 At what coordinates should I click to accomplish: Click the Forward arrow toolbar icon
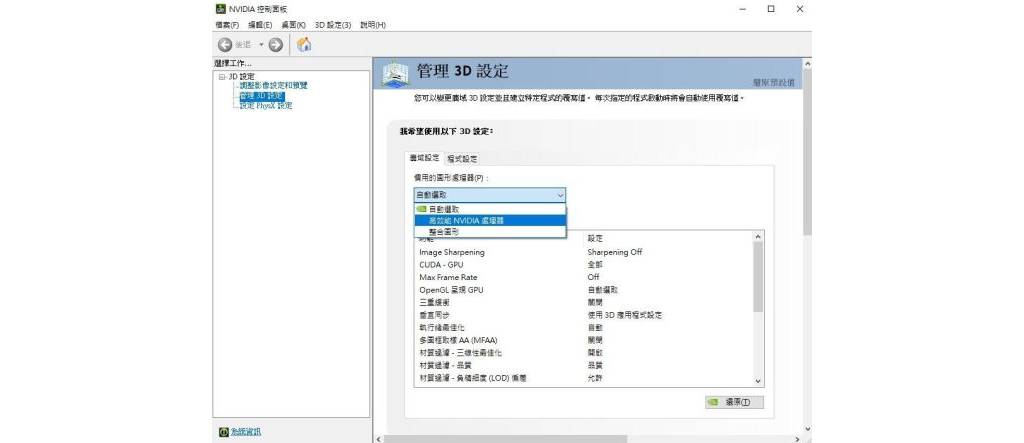276,44
